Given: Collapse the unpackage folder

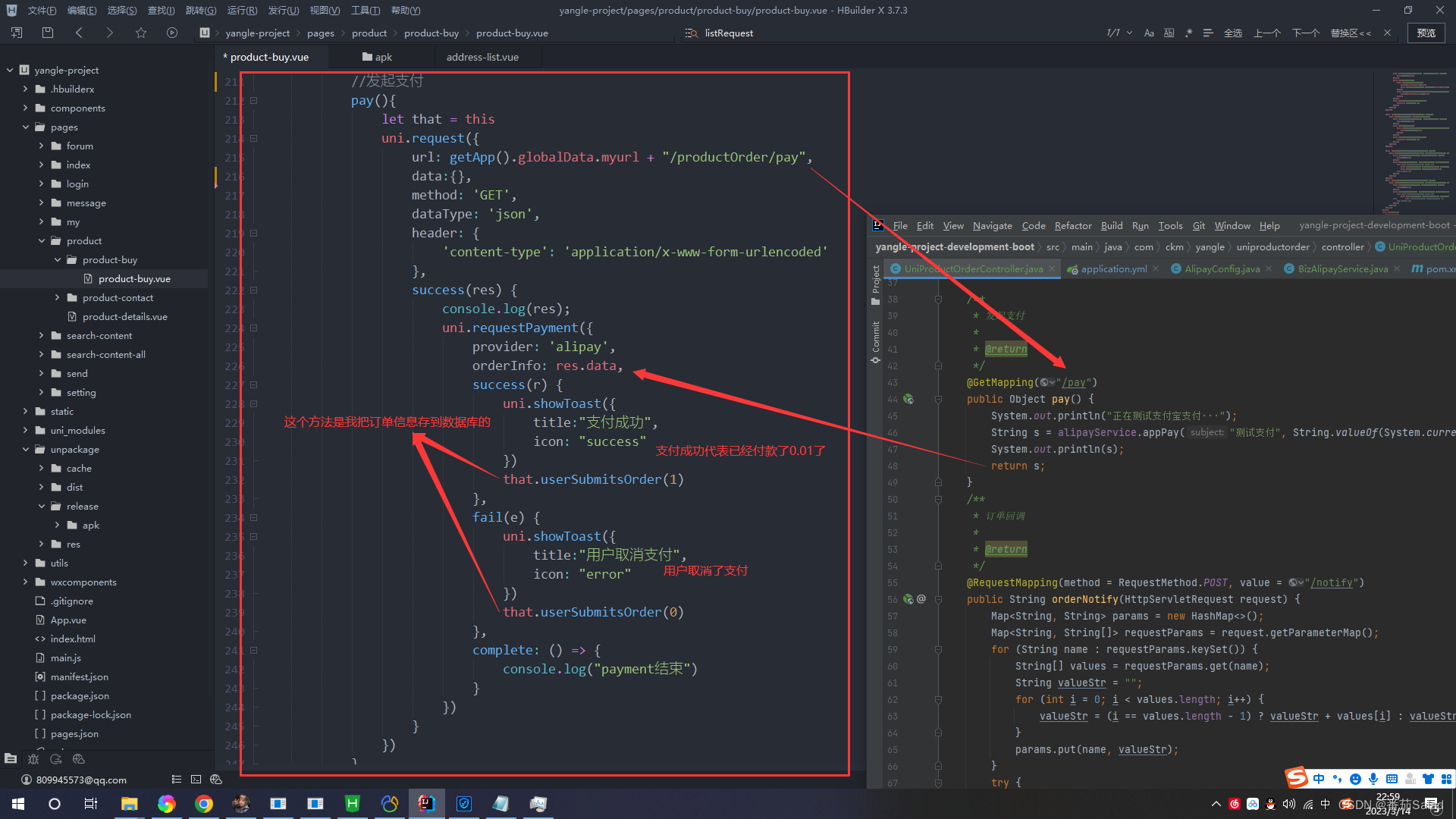Looking at the screenshot, I should pos(26,449).
